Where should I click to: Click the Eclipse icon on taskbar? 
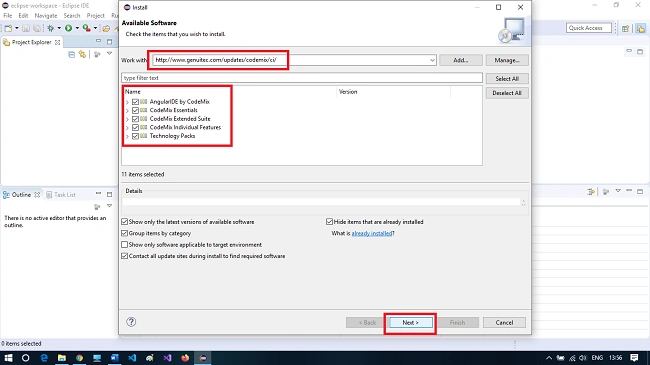[203, 358]
